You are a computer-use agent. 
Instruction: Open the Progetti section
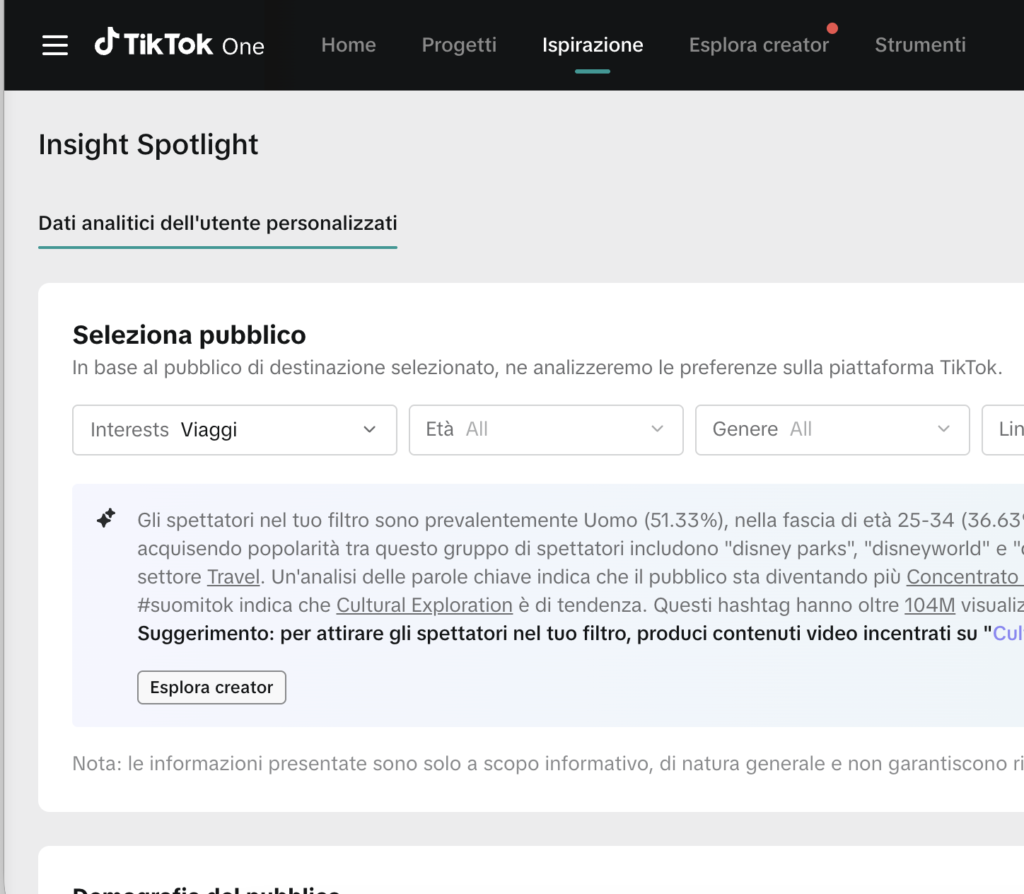(458, 45)
